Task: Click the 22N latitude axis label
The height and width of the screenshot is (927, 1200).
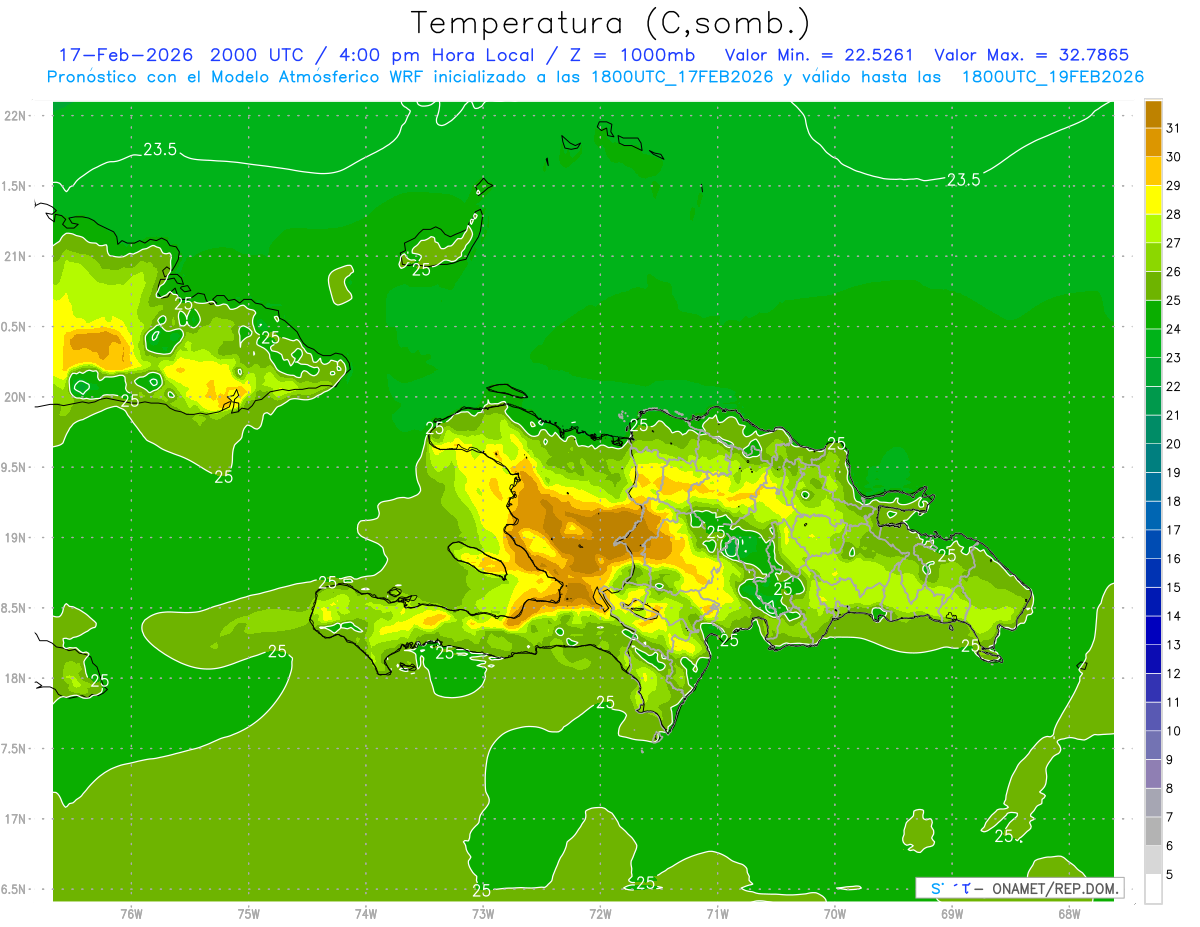Action: point(17,116)
